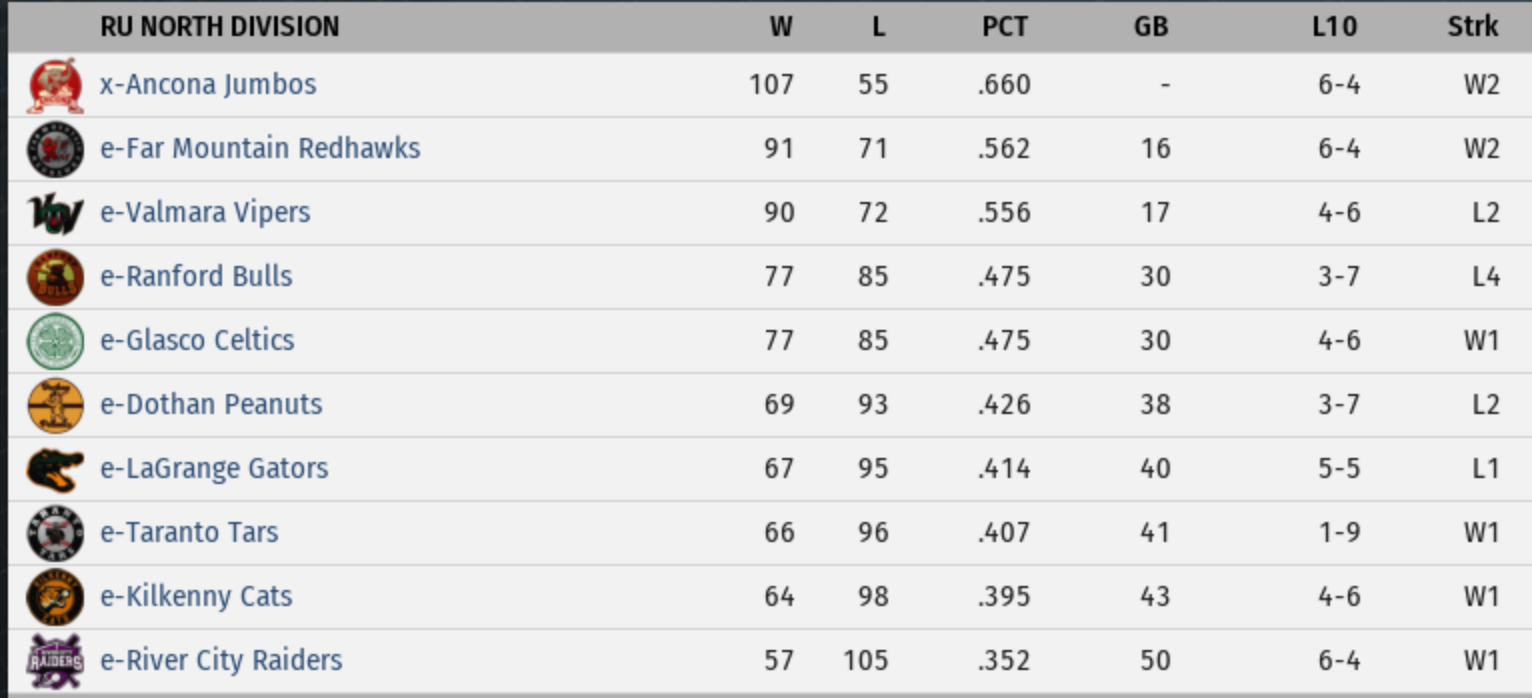1532x698 pixels.
Task: Click the River City Raiders logo
Action: click(55, 661)
